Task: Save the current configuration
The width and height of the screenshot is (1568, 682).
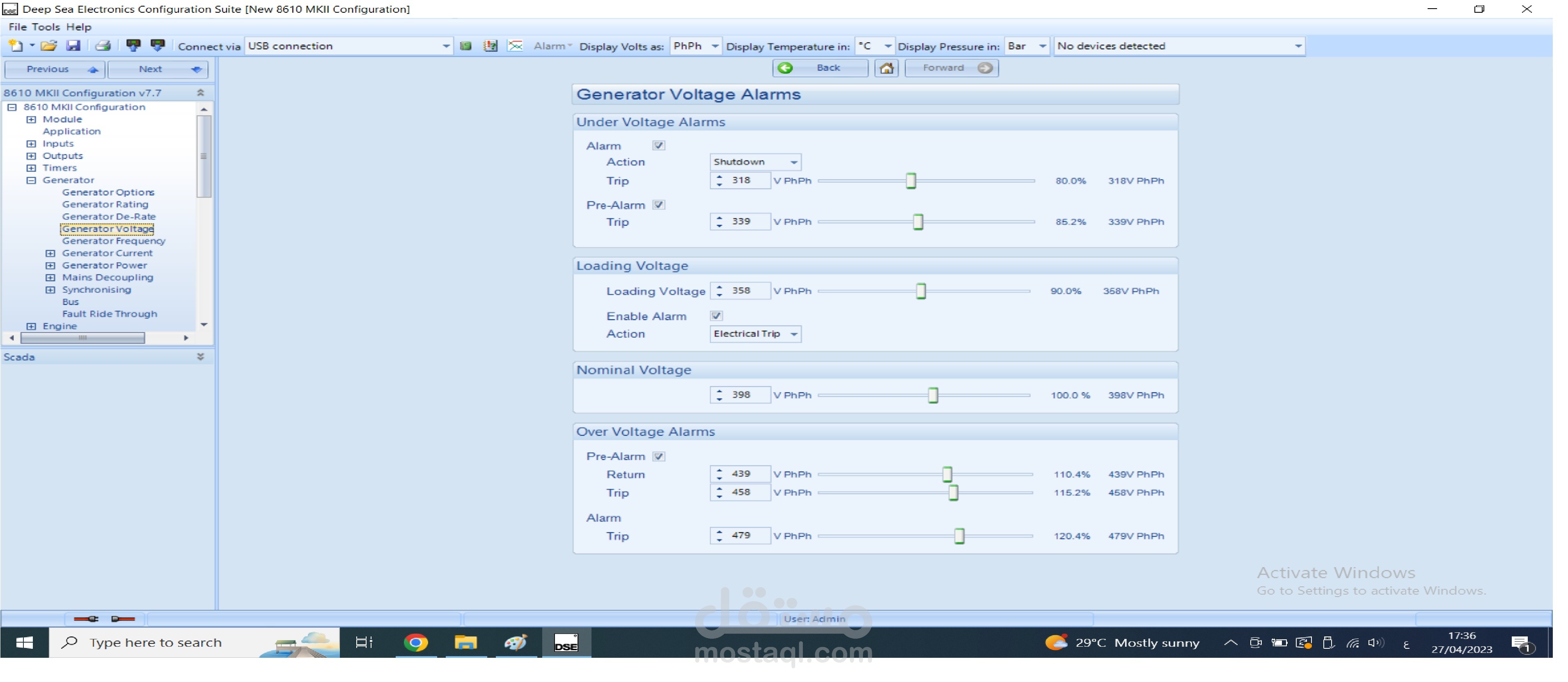Action: (x=73, y=46)
